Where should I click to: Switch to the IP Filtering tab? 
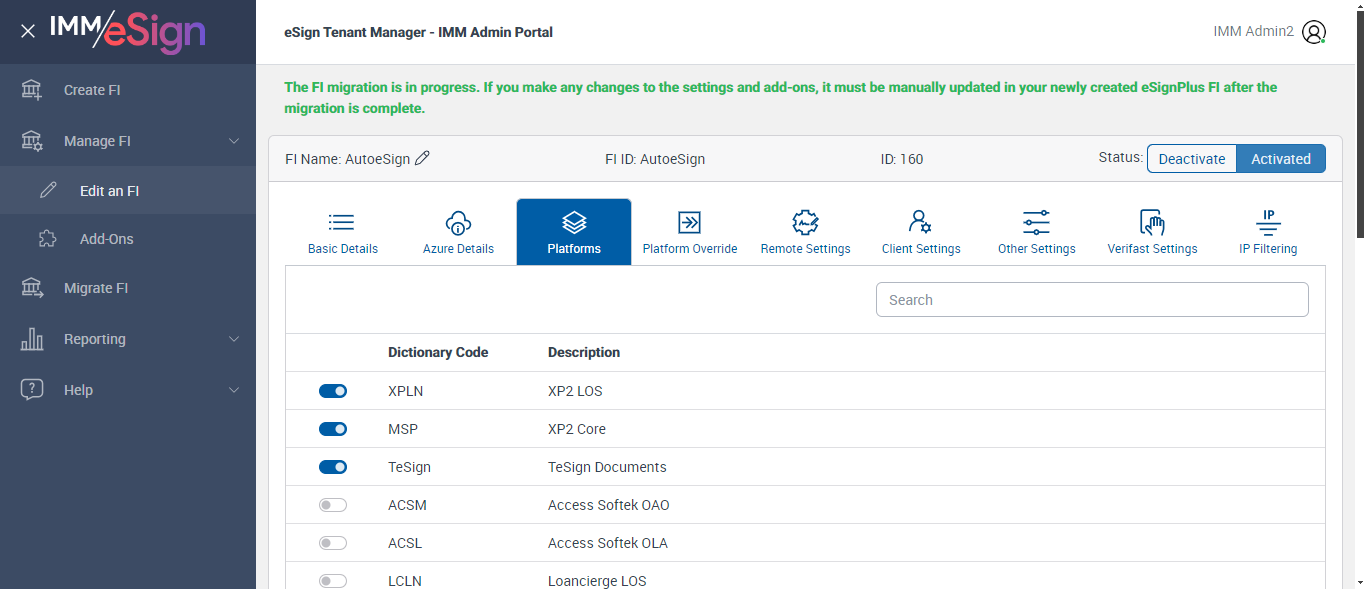1268,232
